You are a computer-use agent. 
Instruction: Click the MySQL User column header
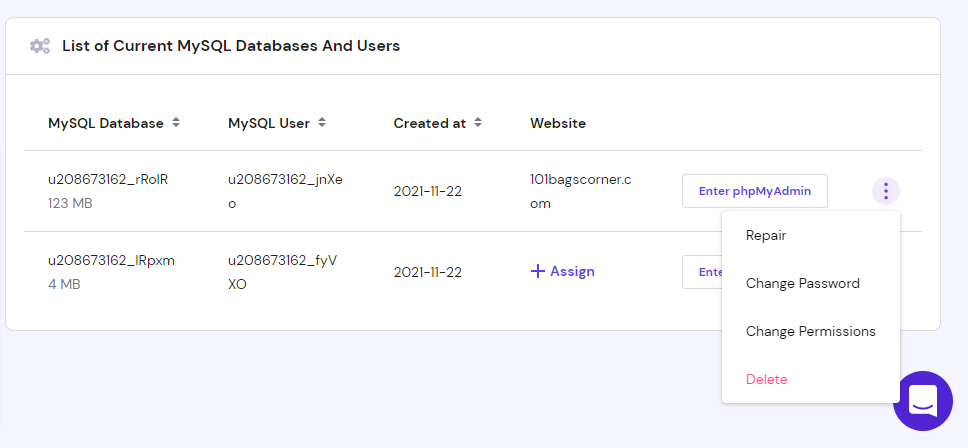(269, 123)
